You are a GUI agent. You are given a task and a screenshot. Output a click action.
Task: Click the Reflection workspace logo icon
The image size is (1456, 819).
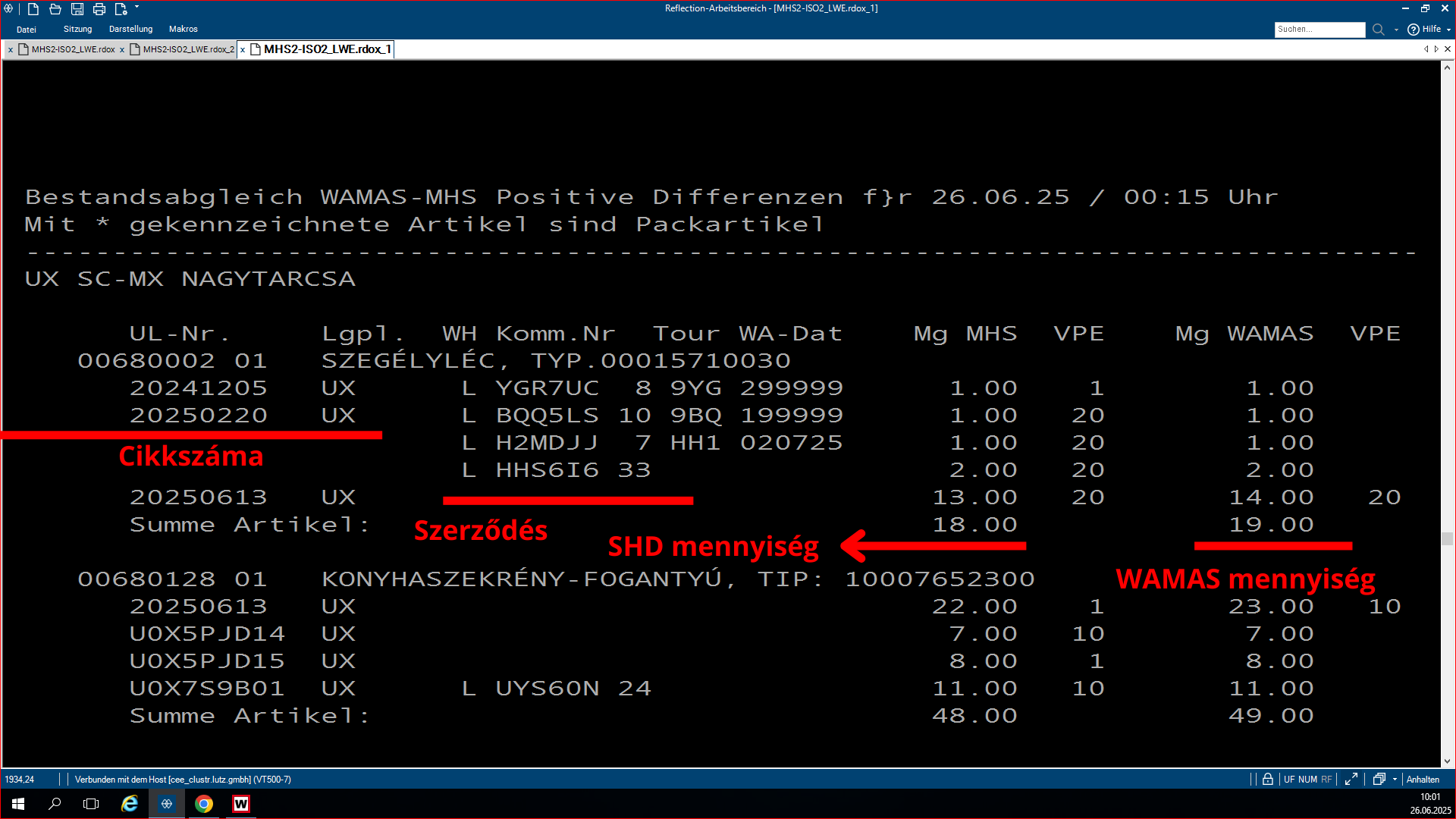8,9
